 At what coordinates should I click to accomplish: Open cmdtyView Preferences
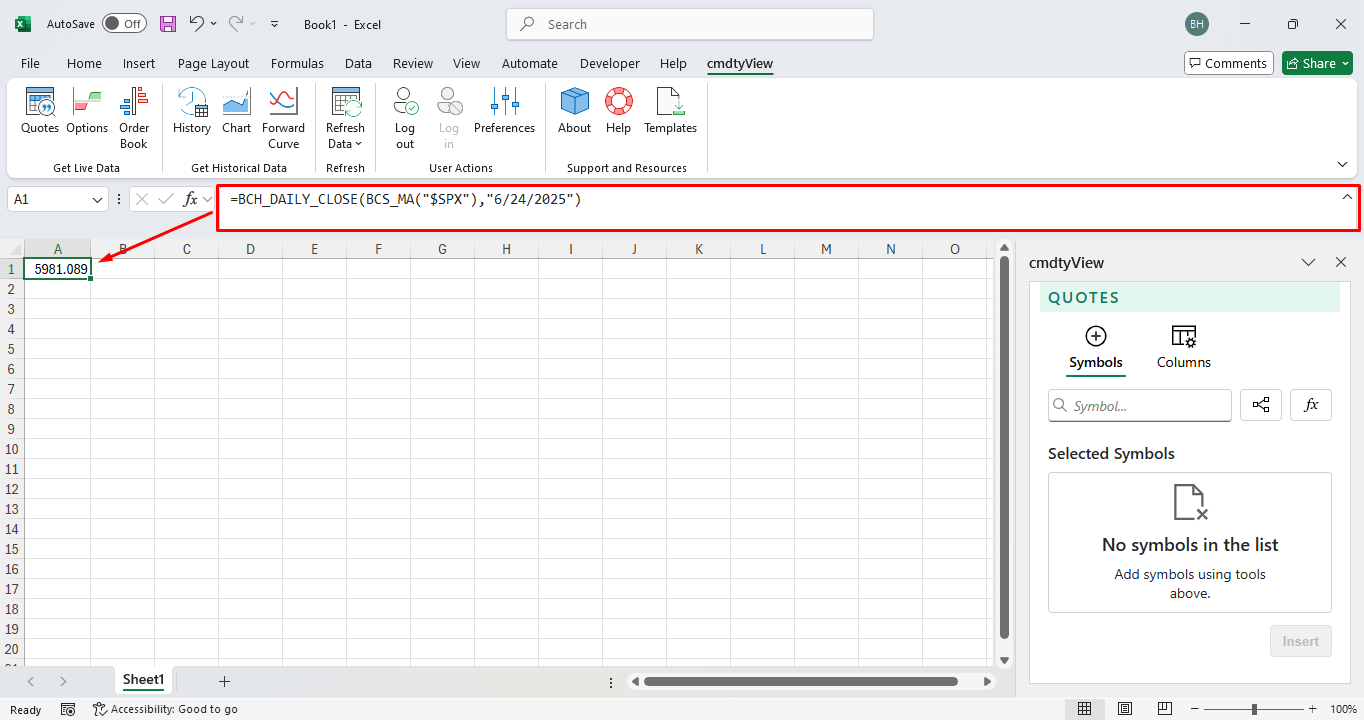click(x=504, y=111)
